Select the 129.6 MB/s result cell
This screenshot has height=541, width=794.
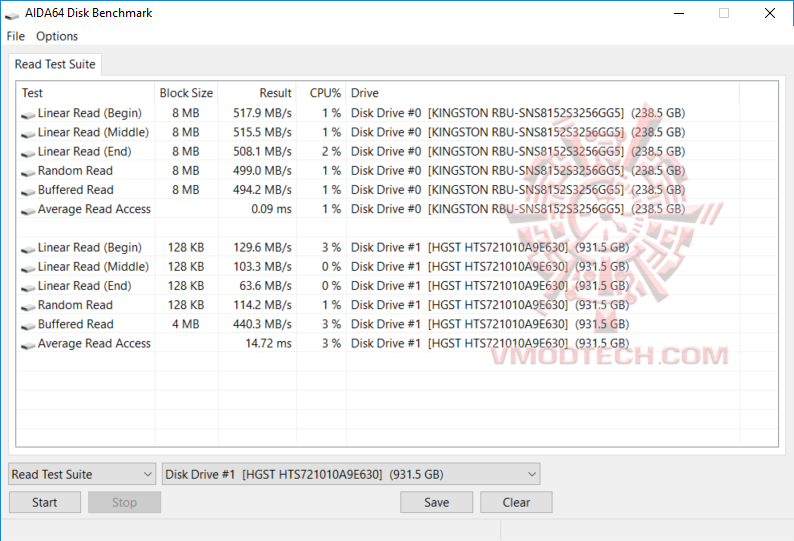point(262,248)
